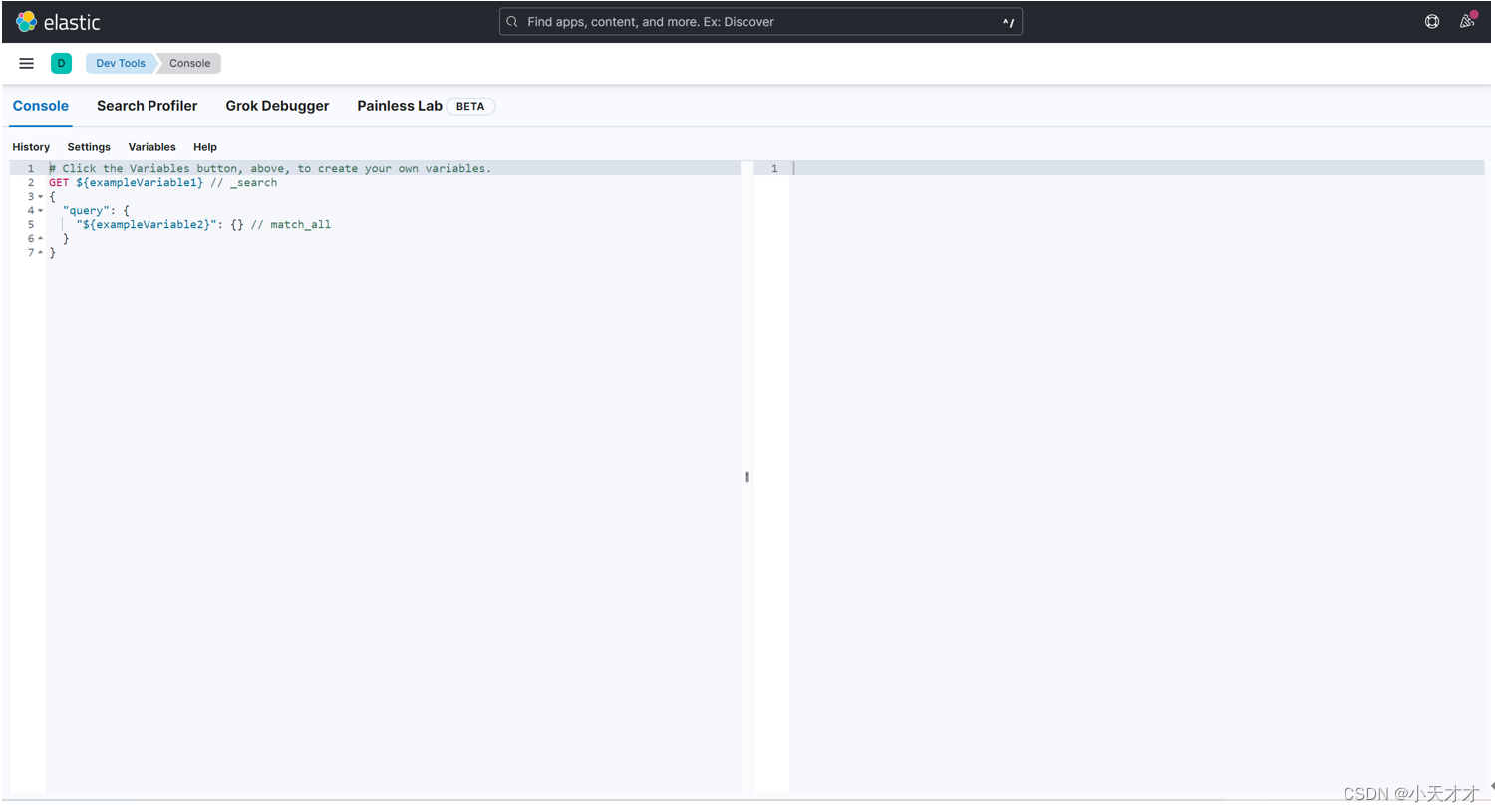This screenshot has width=1495, height=812.
Task: Open the Variables dialog
Action: pyautogui.click(x=151, y=147)
